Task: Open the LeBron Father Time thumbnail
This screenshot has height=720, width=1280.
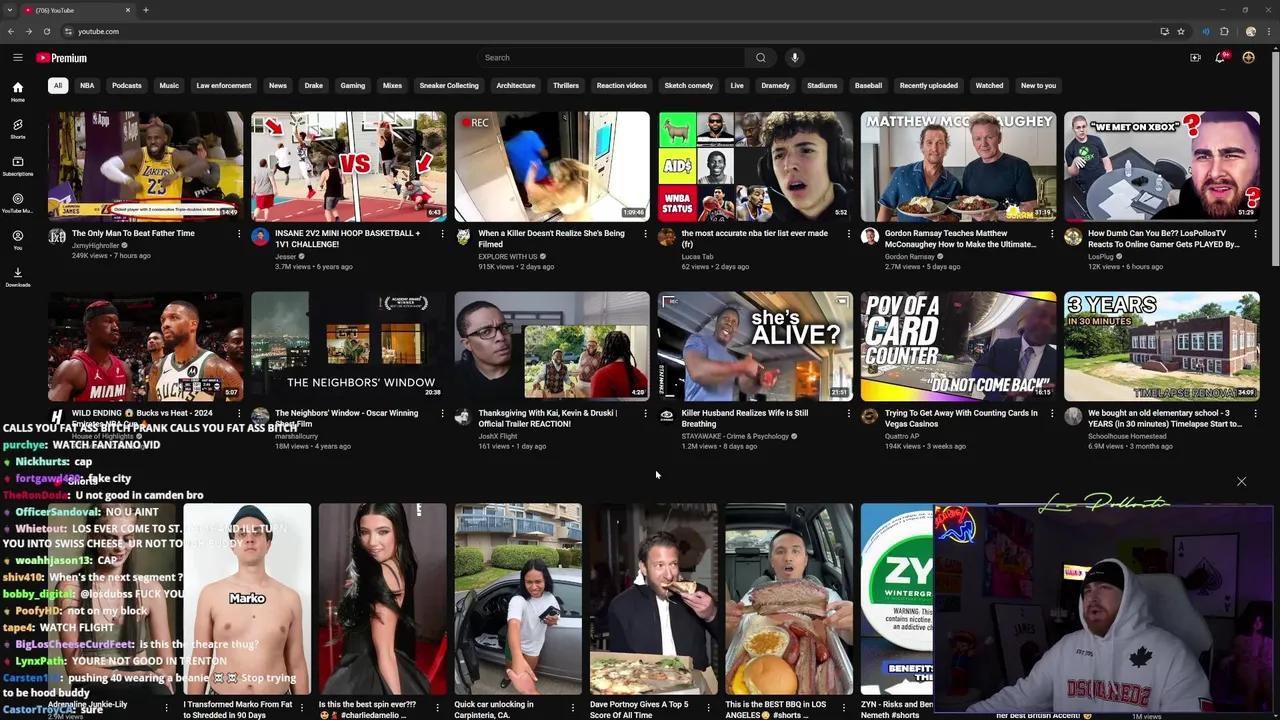Action: click(x=145, y=166)
